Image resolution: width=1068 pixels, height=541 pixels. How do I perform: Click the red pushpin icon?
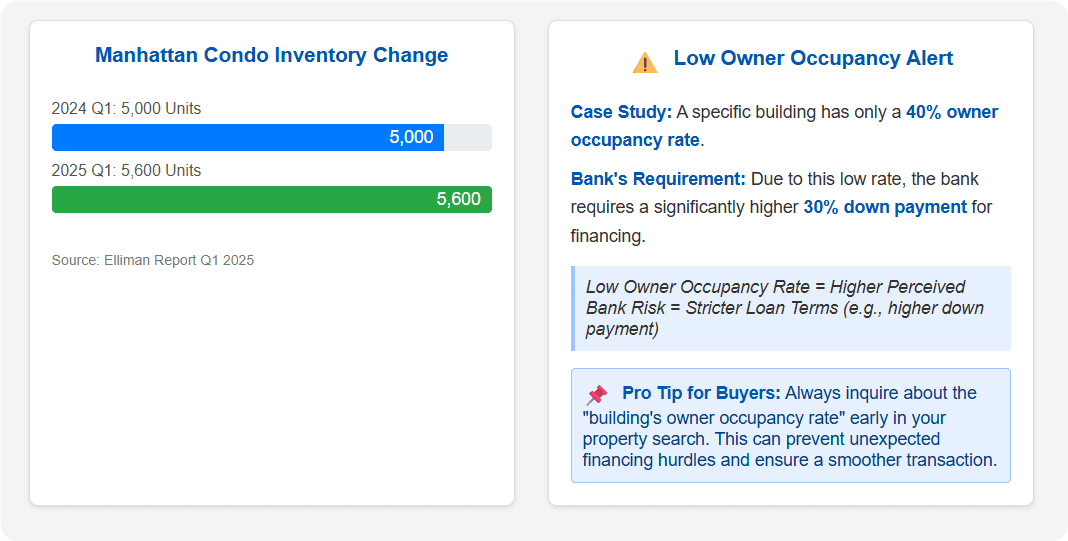(596, 395)
